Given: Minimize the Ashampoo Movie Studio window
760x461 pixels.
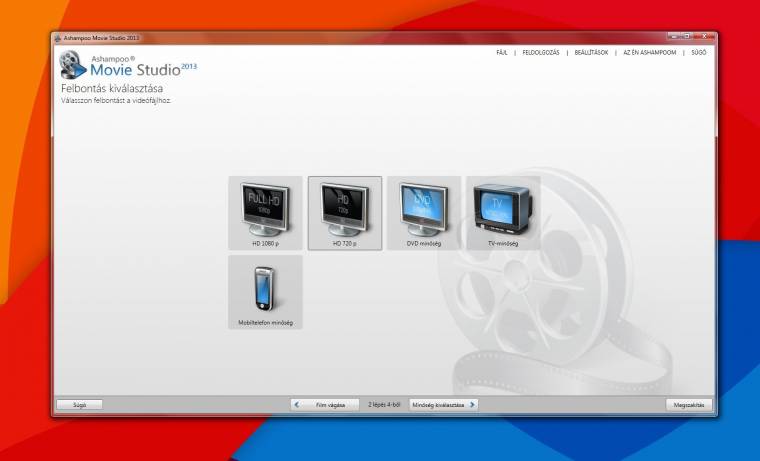Looking at the screenshot, I should [674, 36].
